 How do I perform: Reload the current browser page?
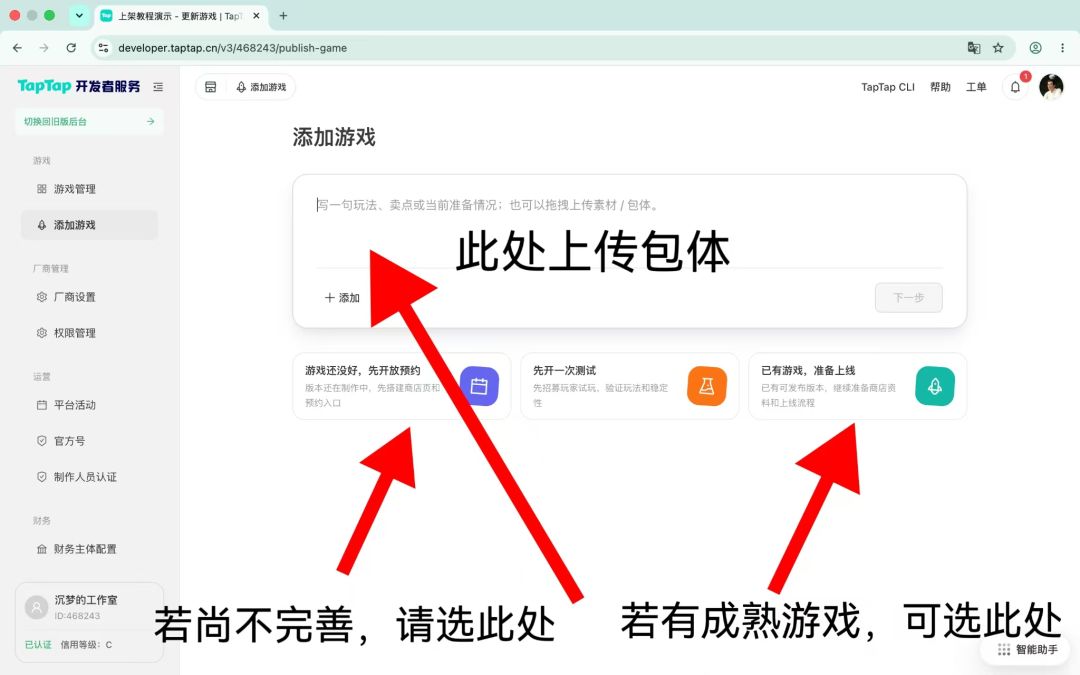pyautogui.click(x=71, y=48)
